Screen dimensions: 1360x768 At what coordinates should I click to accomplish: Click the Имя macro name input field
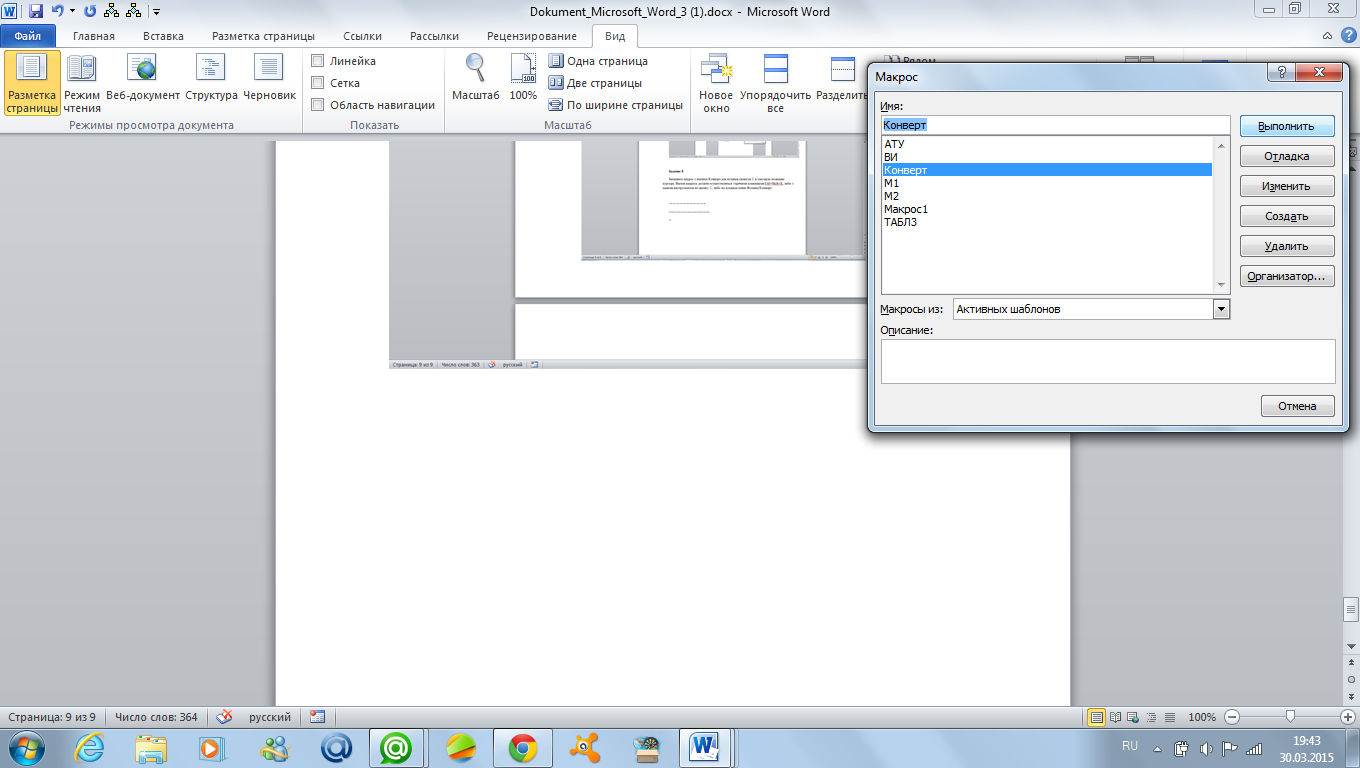(1055, 125)
